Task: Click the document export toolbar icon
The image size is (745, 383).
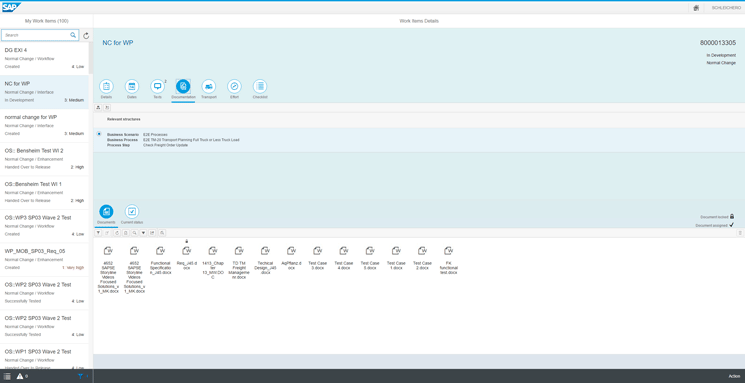Action: [x=152, y=233]
